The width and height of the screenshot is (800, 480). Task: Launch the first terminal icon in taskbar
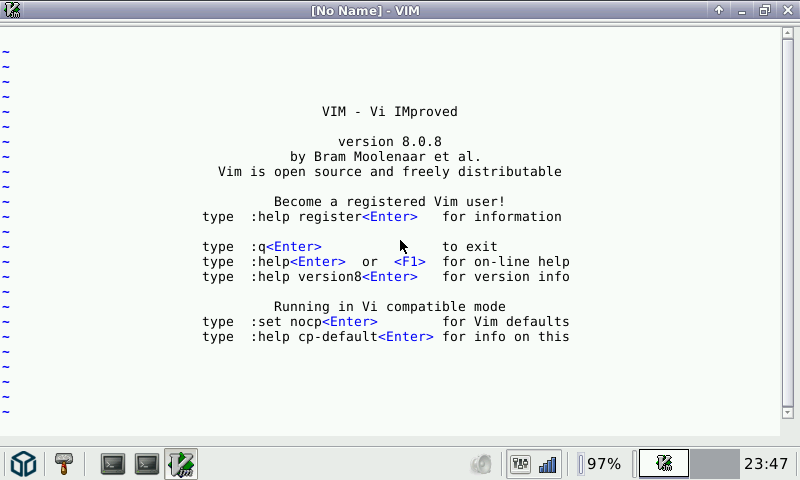[113, 464]
